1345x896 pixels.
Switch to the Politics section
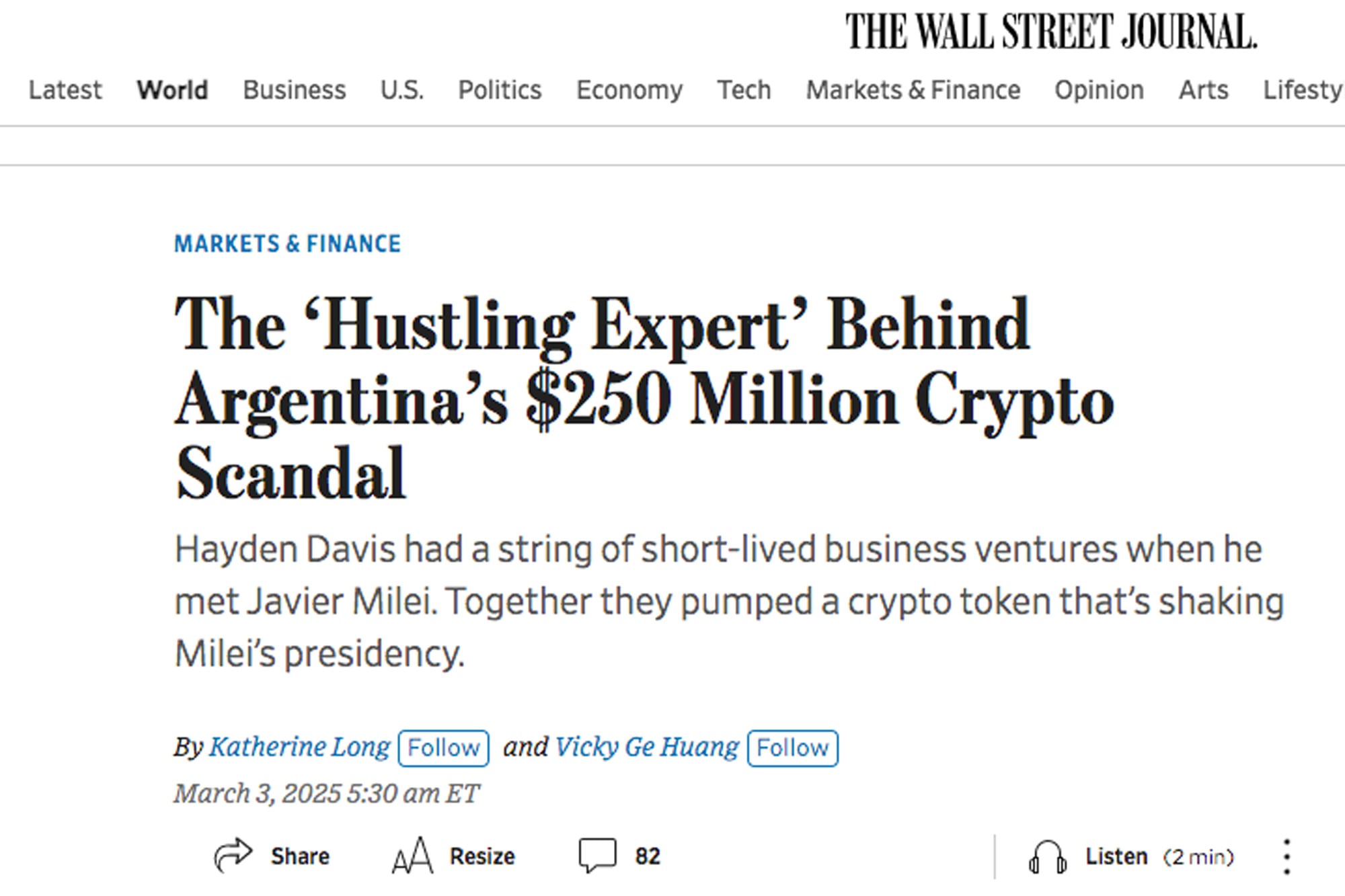click(x=499, y=89)
